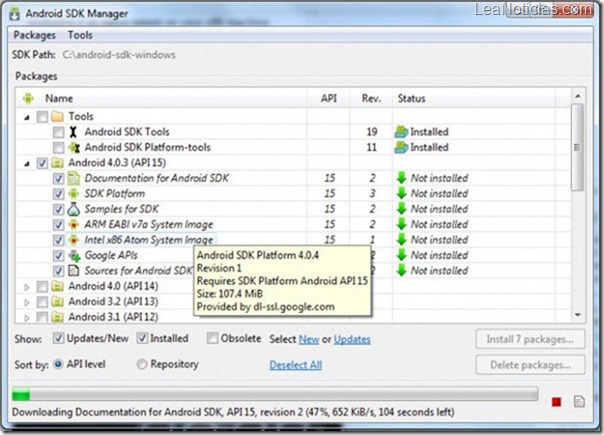Open the Packages menu
Viewport: 604px width, 435px height.
pyautogui.click(x=34, y=35)
